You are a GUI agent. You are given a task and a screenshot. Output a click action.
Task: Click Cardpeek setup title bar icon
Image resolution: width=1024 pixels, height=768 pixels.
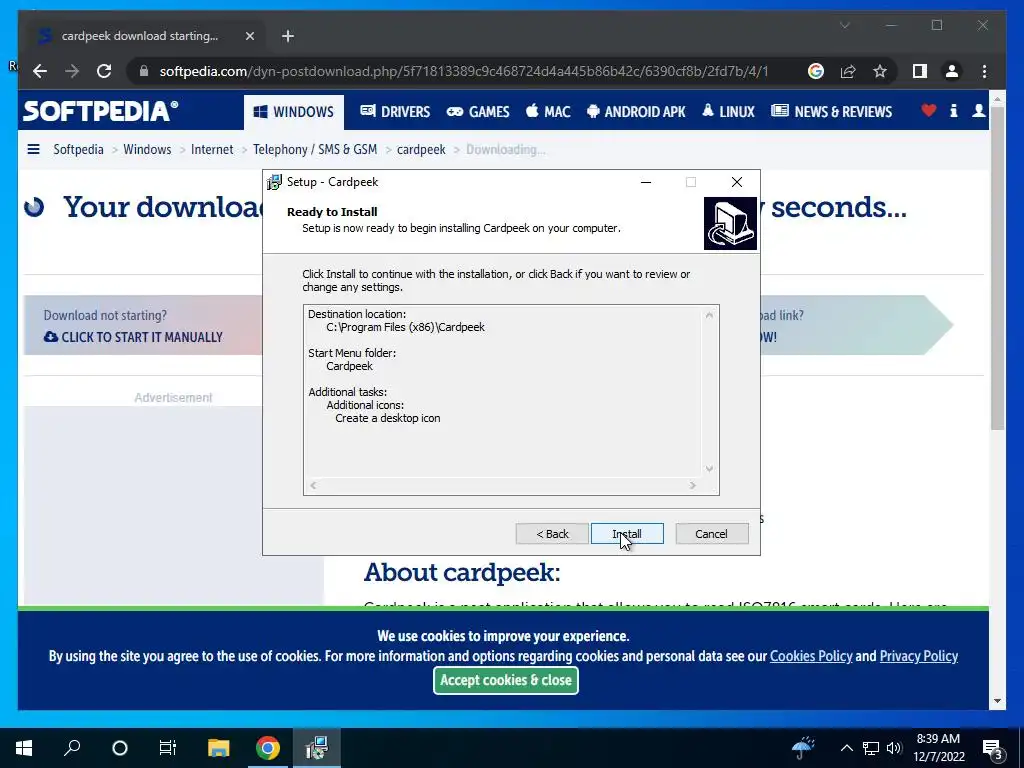pos(274,182)
